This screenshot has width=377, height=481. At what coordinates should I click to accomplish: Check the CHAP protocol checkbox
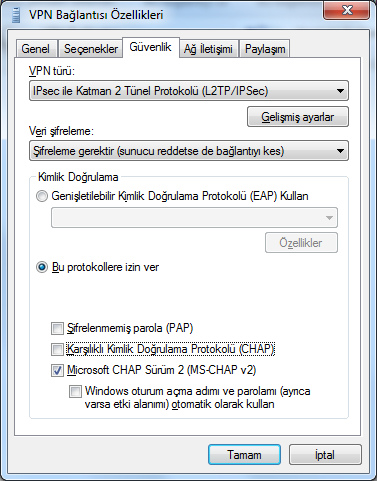click(57, 349)
